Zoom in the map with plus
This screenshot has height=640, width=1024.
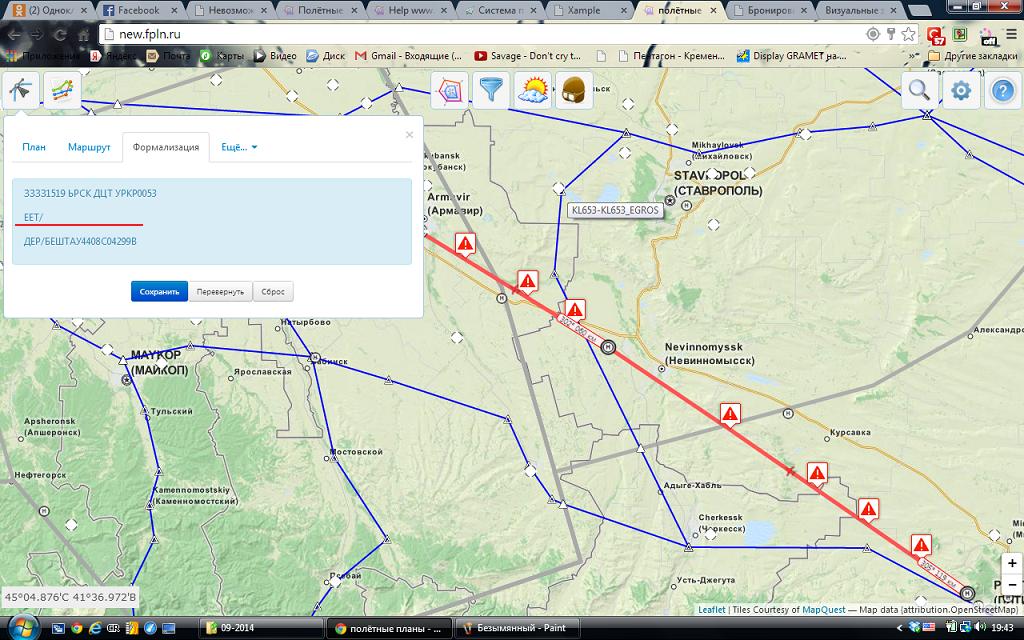(x=1012, y=564)
